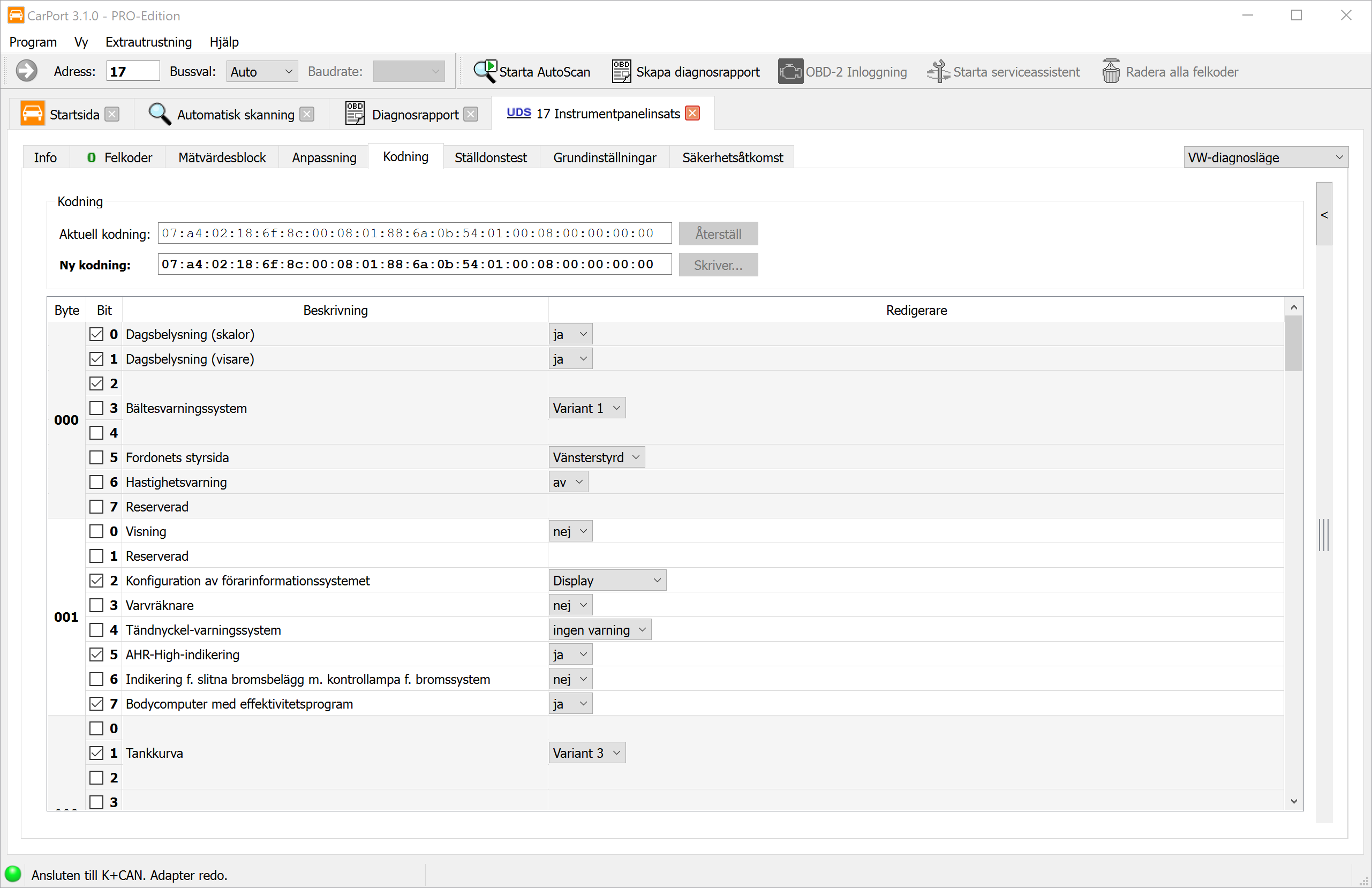Click the Skriver... button
1372x888 pixels.
tap(718, 265)
